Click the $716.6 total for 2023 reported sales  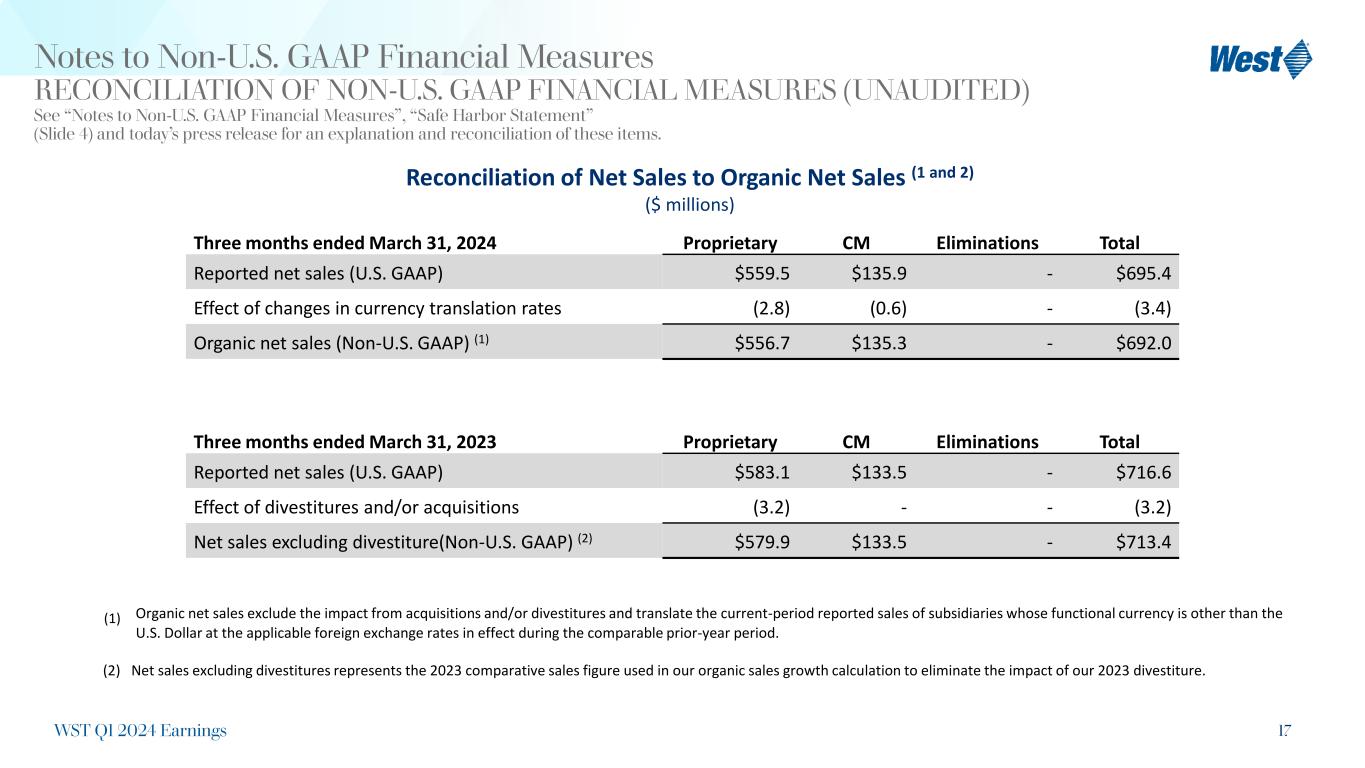(x=1144, y=472)
